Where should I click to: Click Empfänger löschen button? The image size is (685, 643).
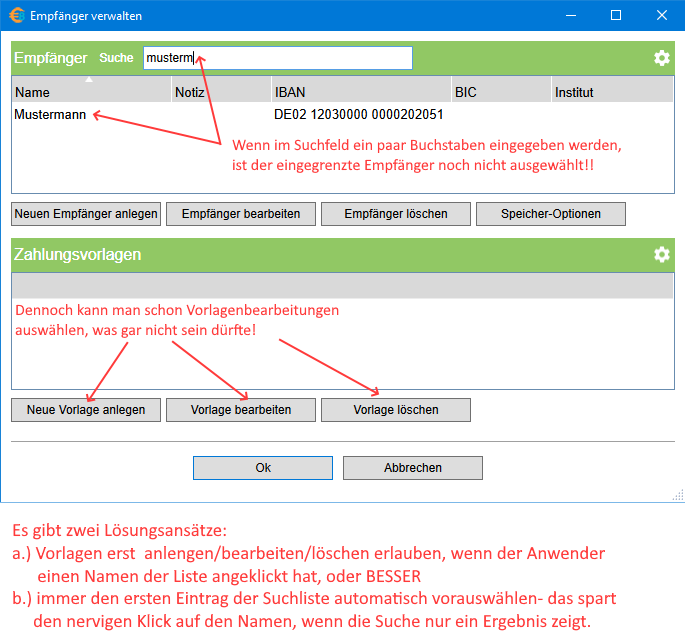396,214
